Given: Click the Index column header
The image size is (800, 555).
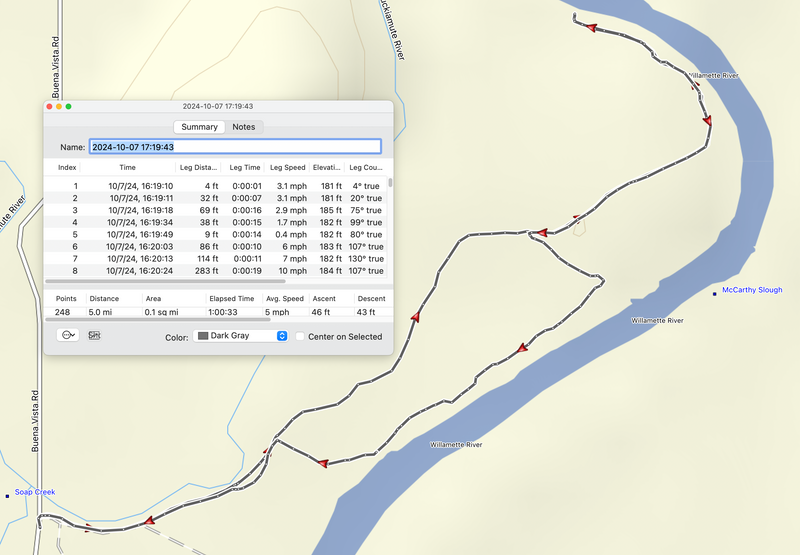Looking at the screenshot, I should (67, 168).
